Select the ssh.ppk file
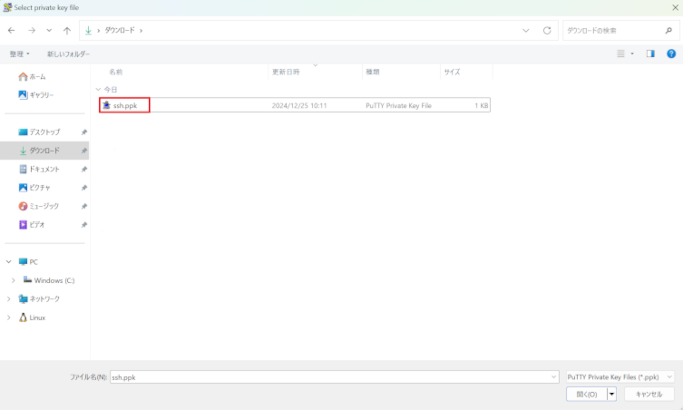The image size is (683, 410). (x=125, y=105)
